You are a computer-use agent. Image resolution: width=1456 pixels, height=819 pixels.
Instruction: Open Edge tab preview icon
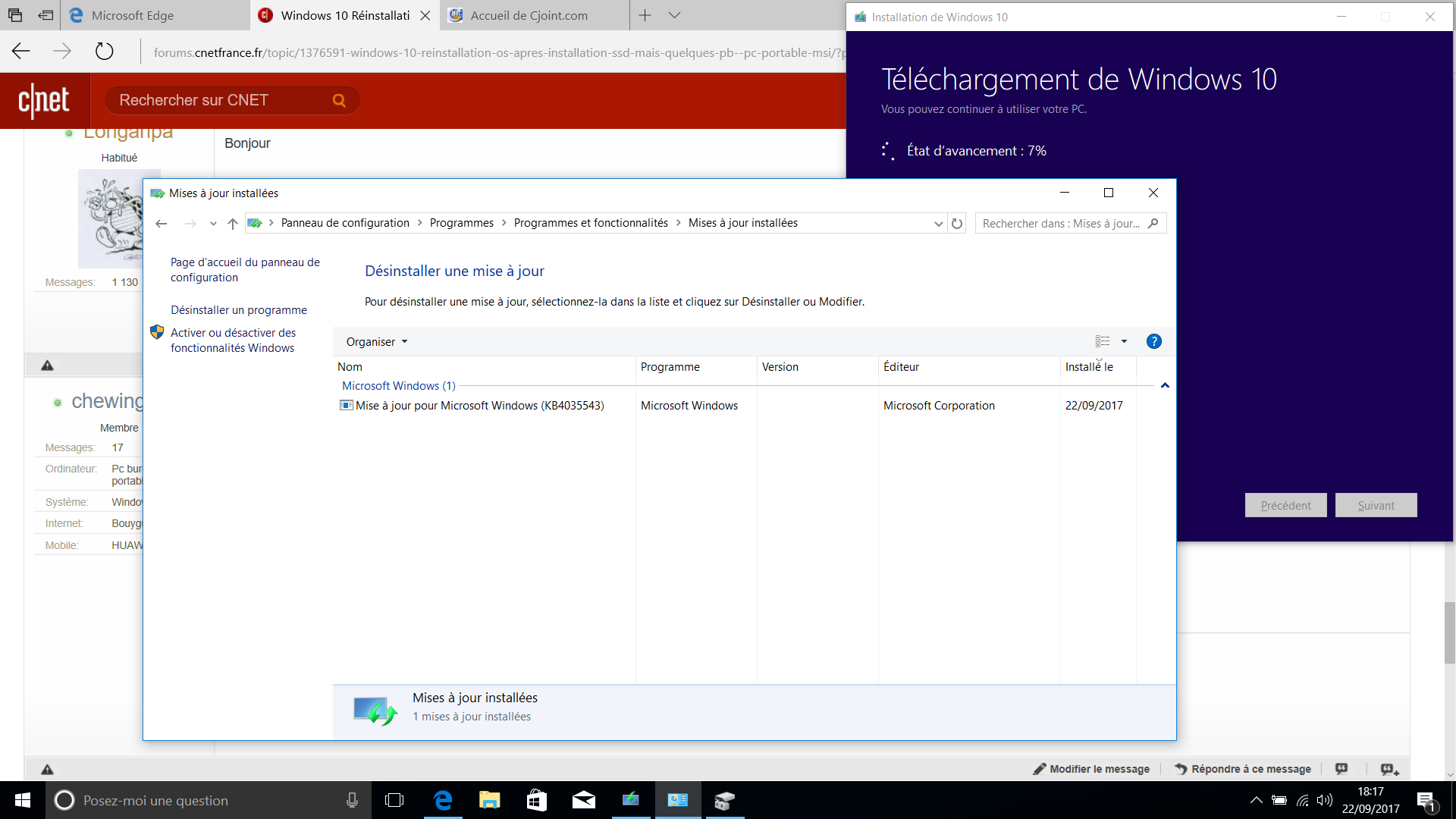(15, 15)
